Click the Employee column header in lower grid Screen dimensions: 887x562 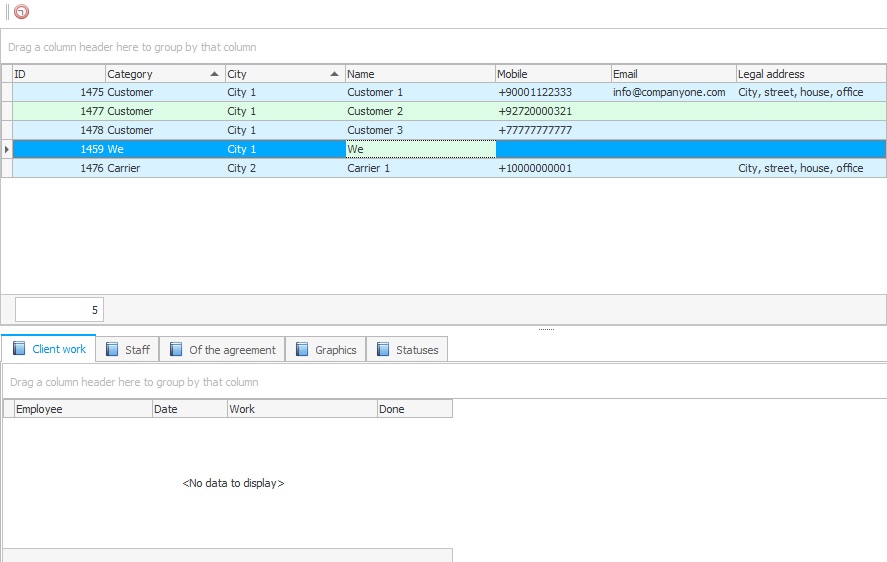82,409
